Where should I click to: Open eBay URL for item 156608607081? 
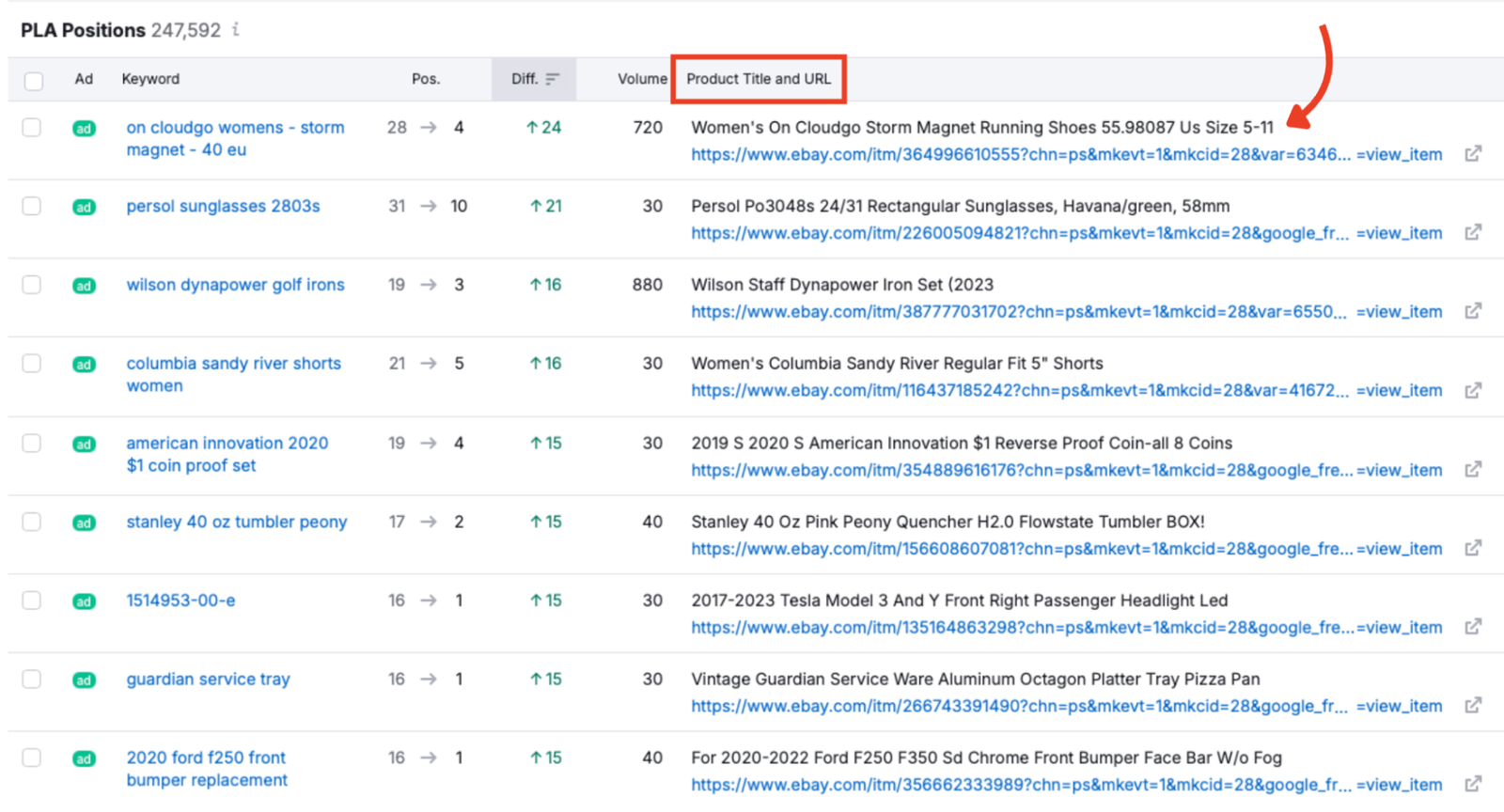(x=1066, y=549)
